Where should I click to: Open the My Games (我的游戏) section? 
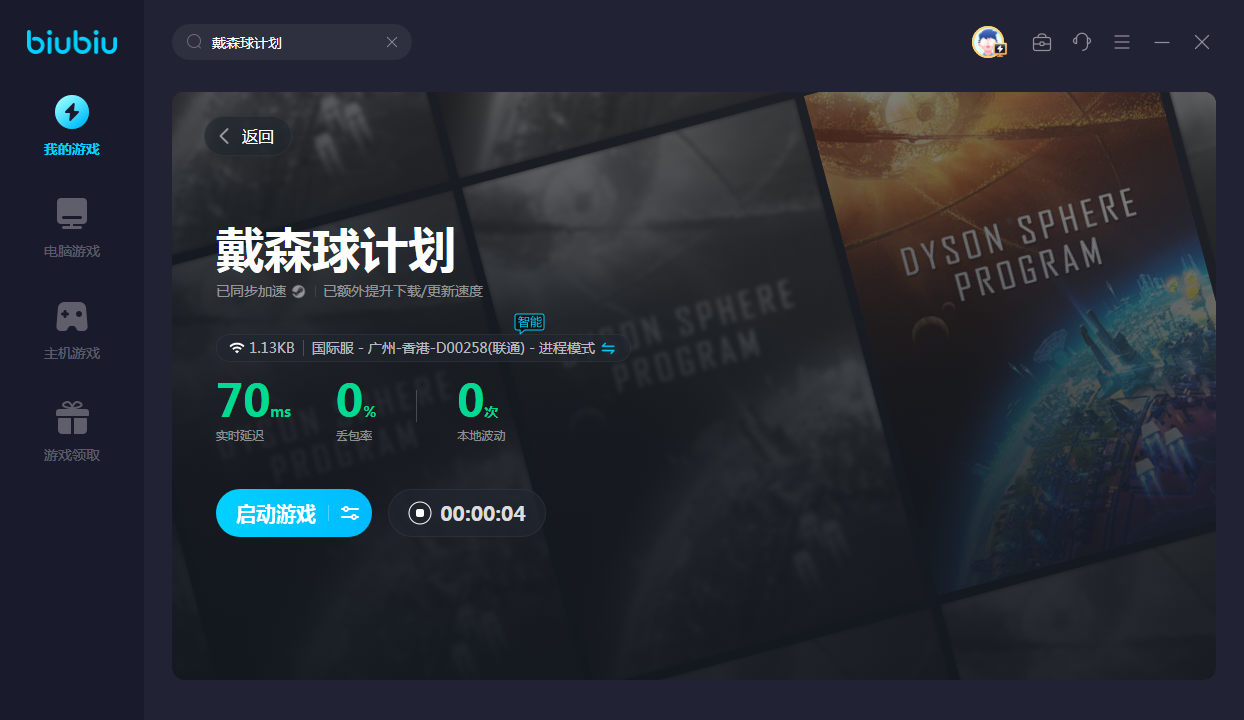point(71,126)
